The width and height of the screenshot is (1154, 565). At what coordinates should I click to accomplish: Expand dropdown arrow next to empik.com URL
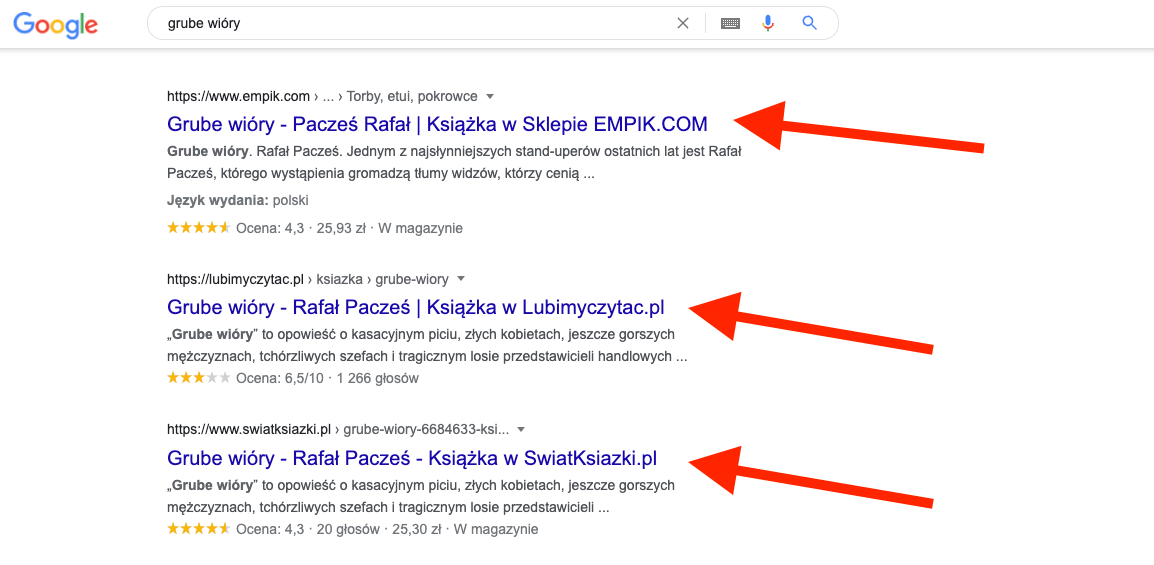490,97
